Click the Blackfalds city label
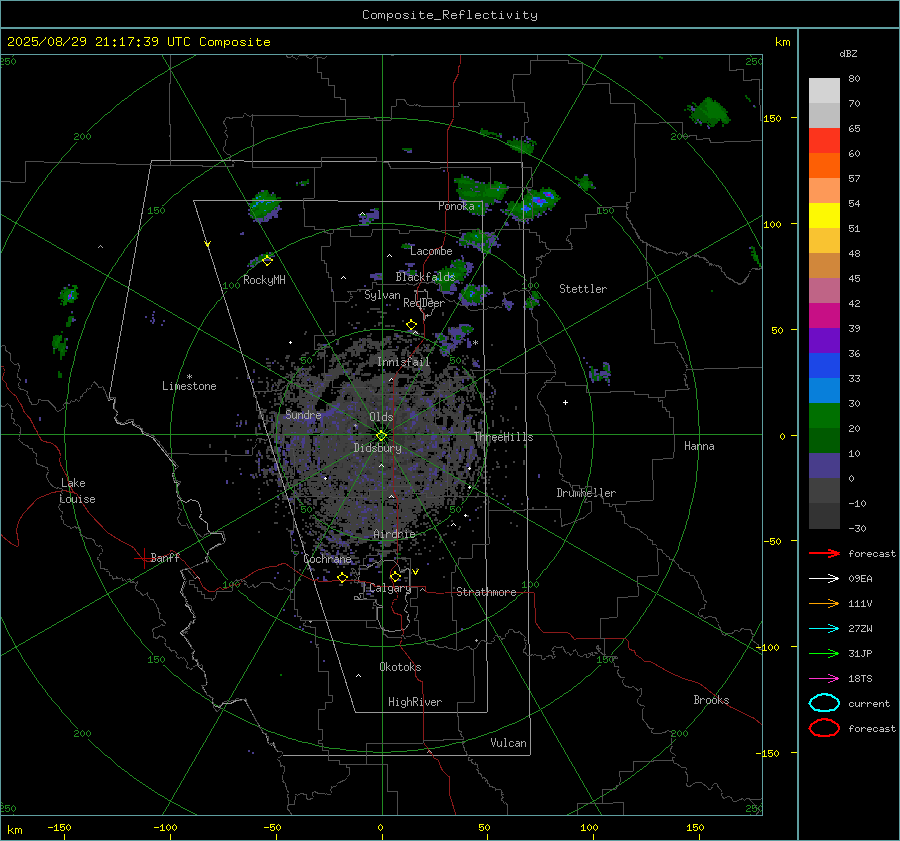This screenshot has height=841, width=900. tap(425, 277)
